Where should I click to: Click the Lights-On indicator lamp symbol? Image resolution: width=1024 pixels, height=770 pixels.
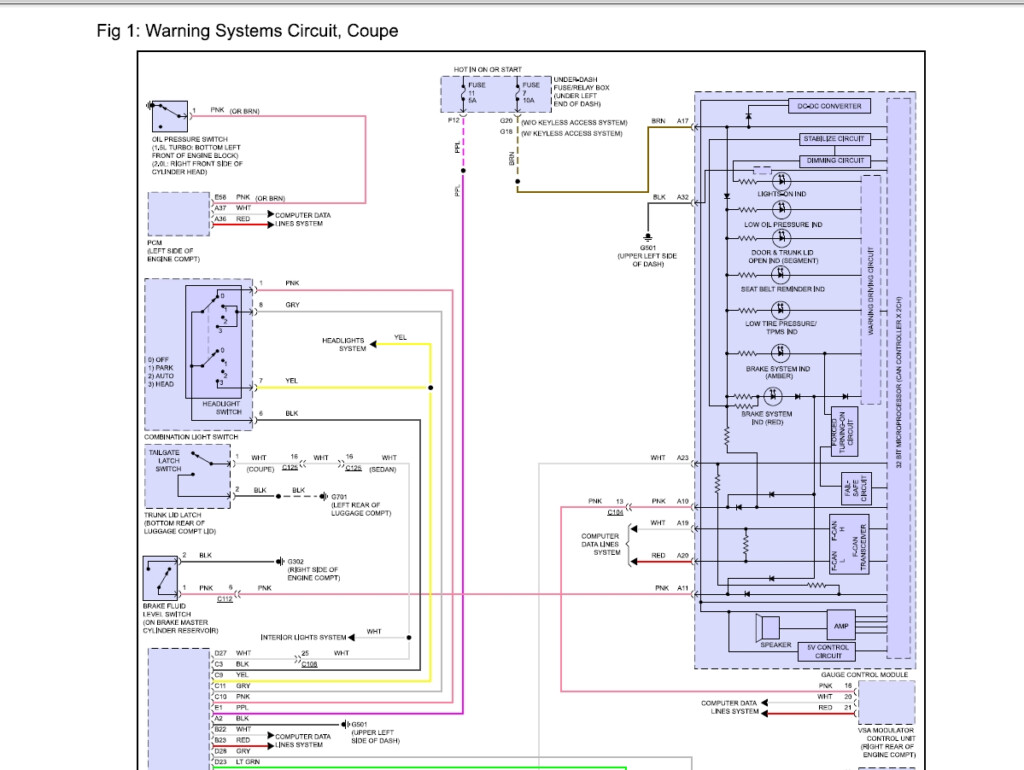pyautogui.click(x=781, y=181)
